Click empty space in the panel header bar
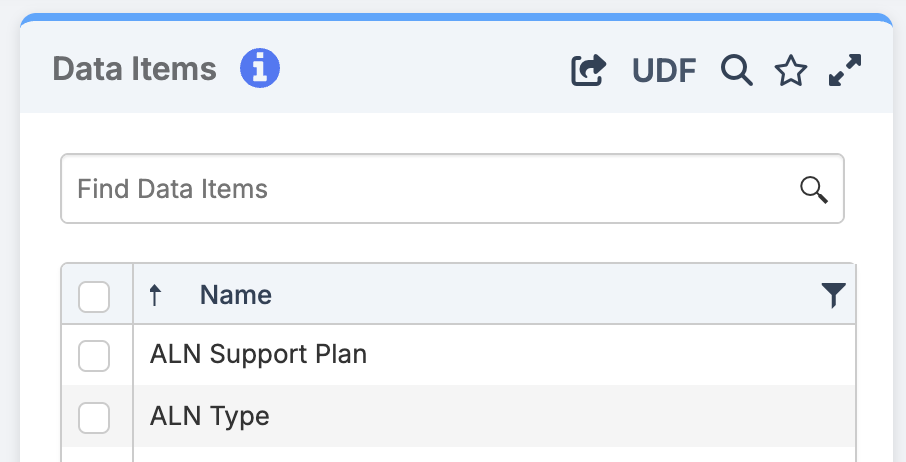 (420, 70)
